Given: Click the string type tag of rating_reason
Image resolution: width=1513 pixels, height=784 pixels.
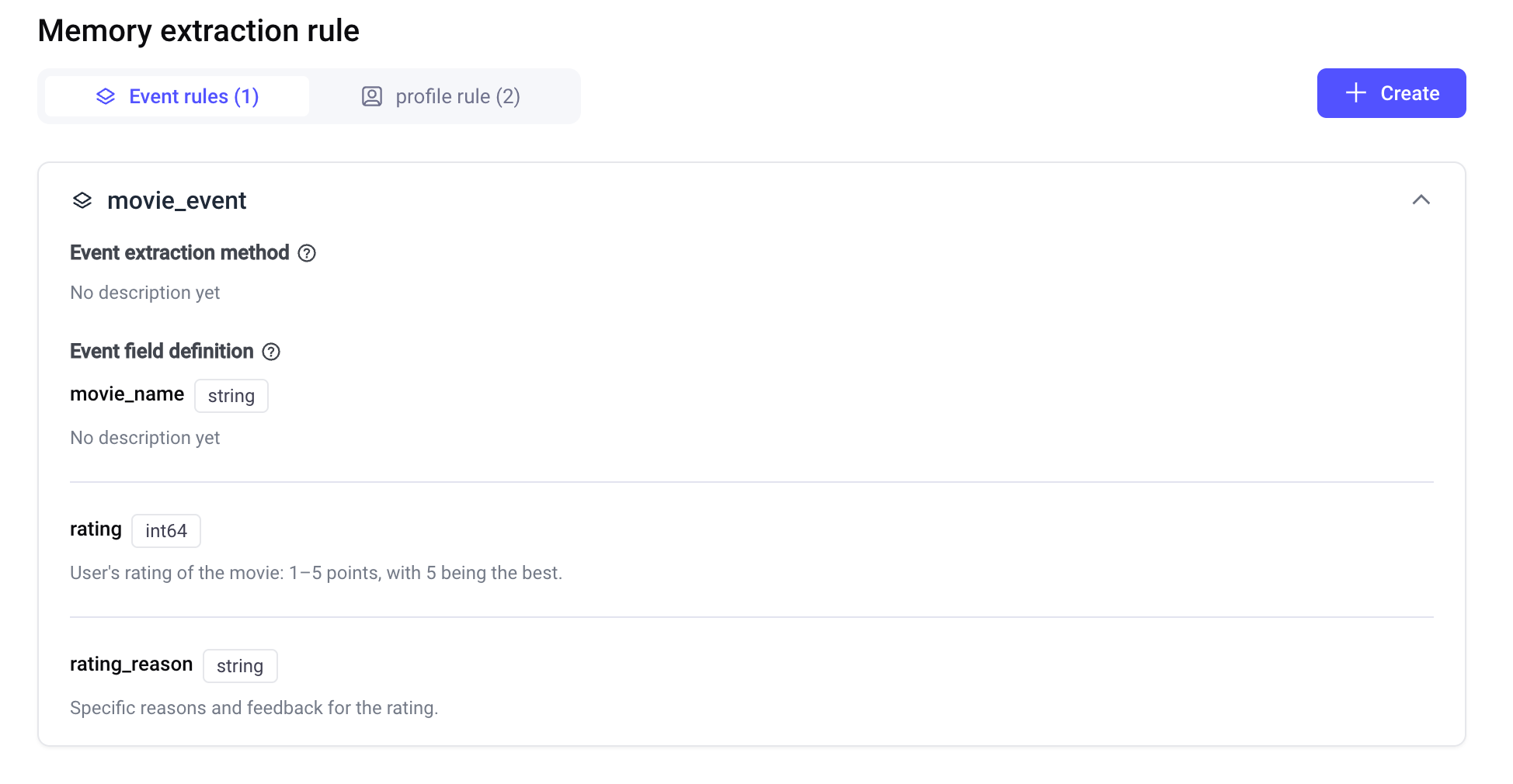Looking at the screenshot, I should point(240,666).
